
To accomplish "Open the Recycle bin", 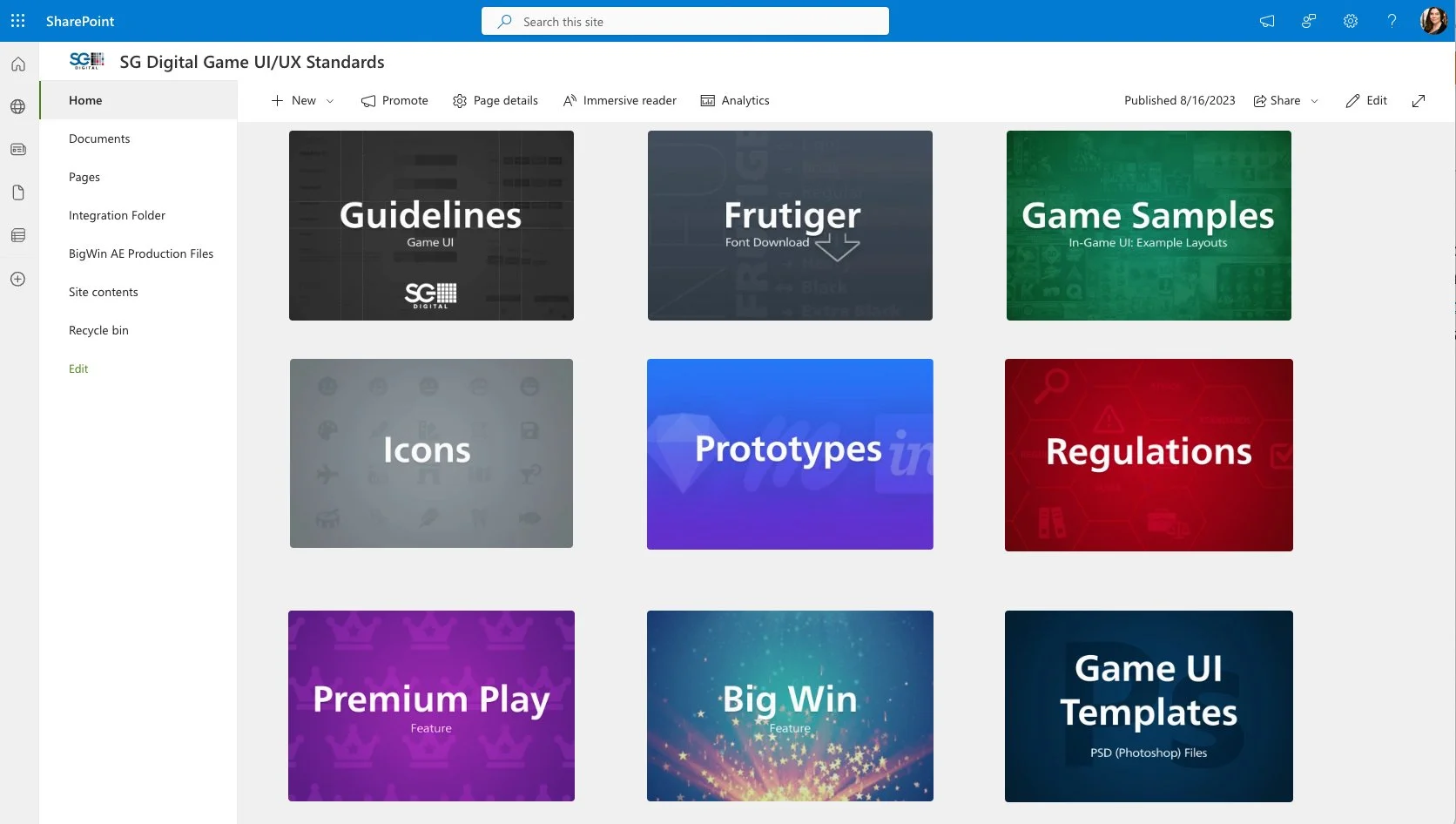I will click(98, 330).
